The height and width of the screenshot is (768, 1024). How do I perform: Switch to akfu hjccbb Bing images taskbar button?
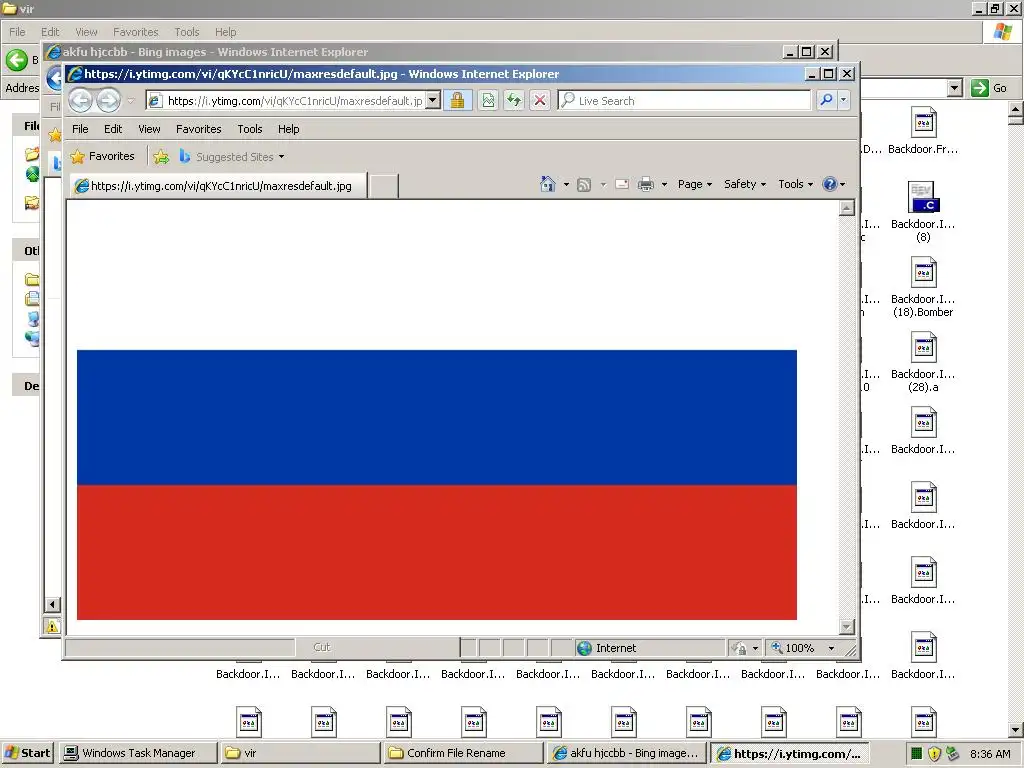tap(626, 753)
